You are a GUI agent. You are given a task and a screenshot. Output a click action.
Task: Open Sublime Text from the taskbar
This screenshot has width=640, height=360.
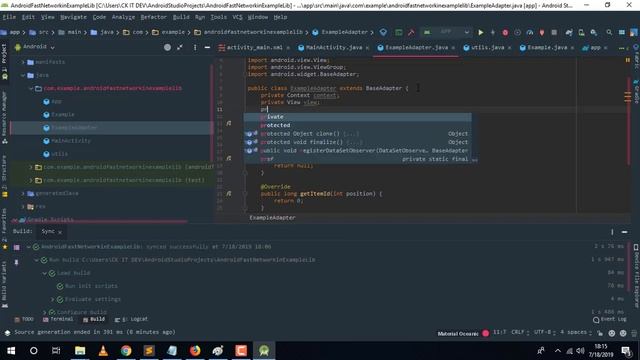point(149,351)
